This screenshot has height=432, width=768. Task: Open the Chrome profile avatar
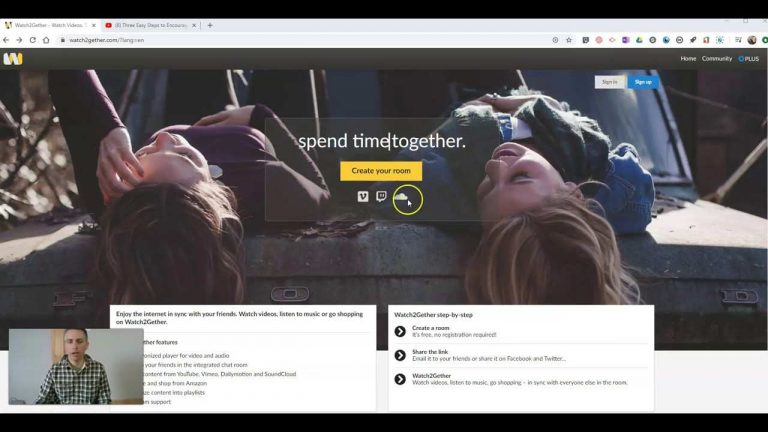coord(752,40)
